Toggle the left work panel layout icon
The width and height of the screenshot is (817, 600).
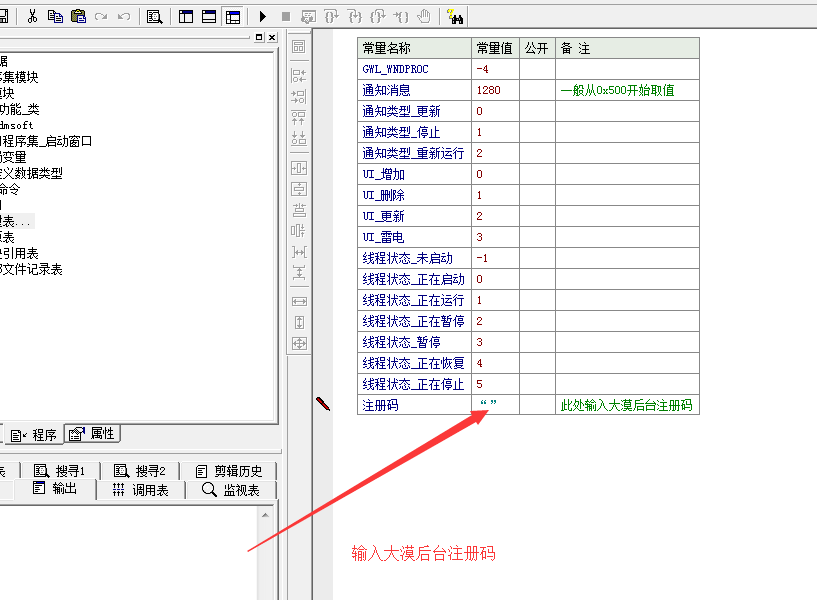pos(186,17)
